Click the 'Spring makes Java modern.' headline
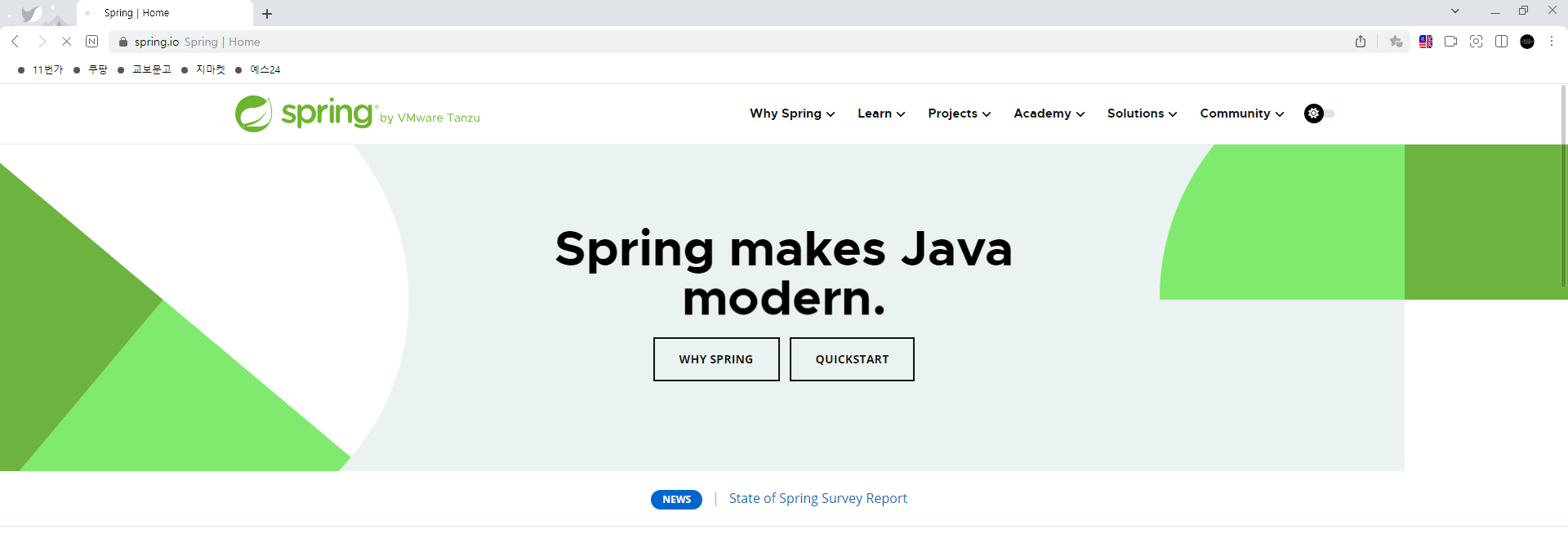Screen dimensions: 1568x543 (784, 274)
